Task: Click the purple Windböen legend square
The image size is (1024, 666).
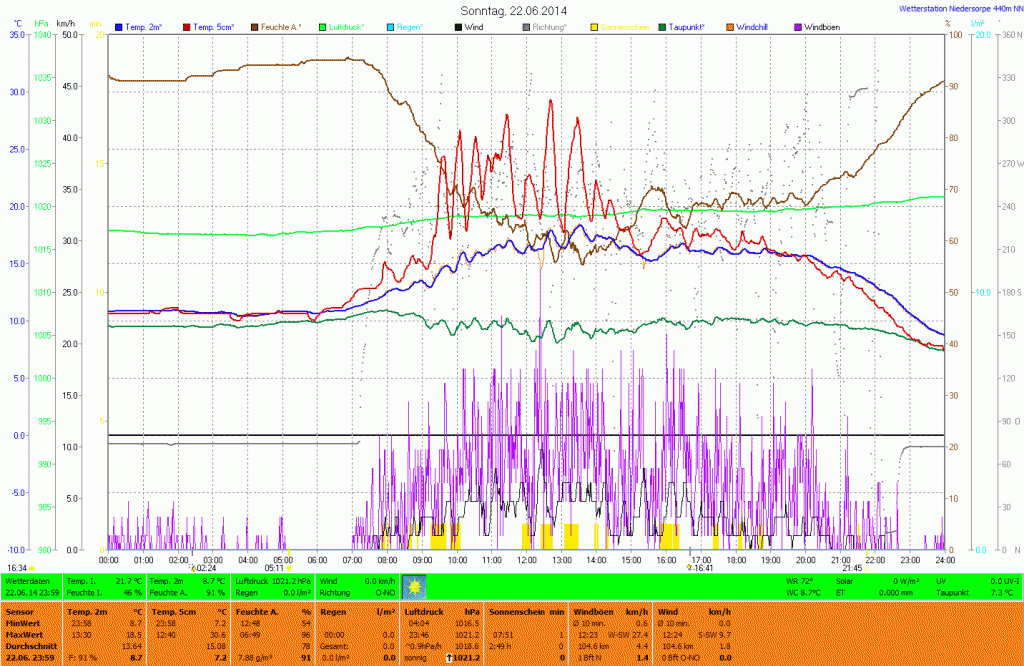Action: coord(798,26)
